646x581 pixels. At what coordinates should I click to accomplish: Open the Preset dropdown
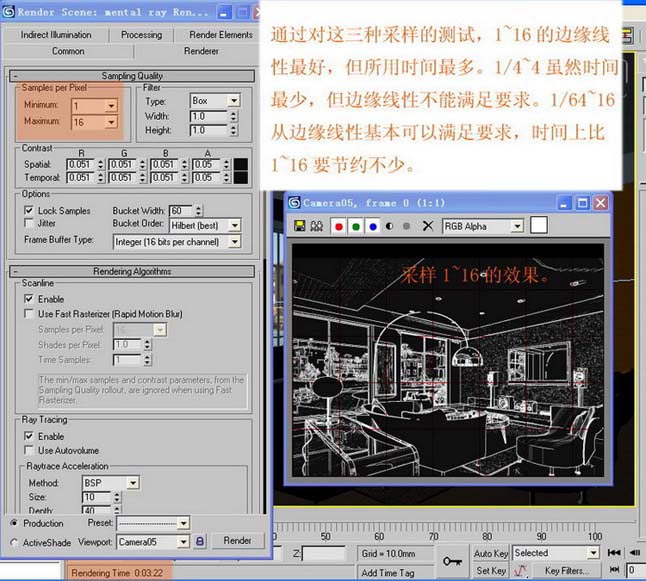coord(183,523)
